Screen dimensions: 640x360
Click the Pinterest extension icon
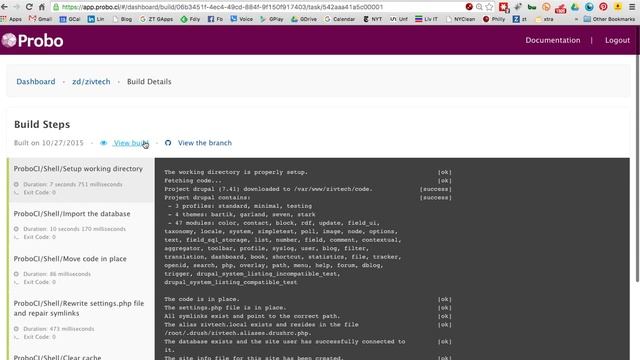(603, 7)
